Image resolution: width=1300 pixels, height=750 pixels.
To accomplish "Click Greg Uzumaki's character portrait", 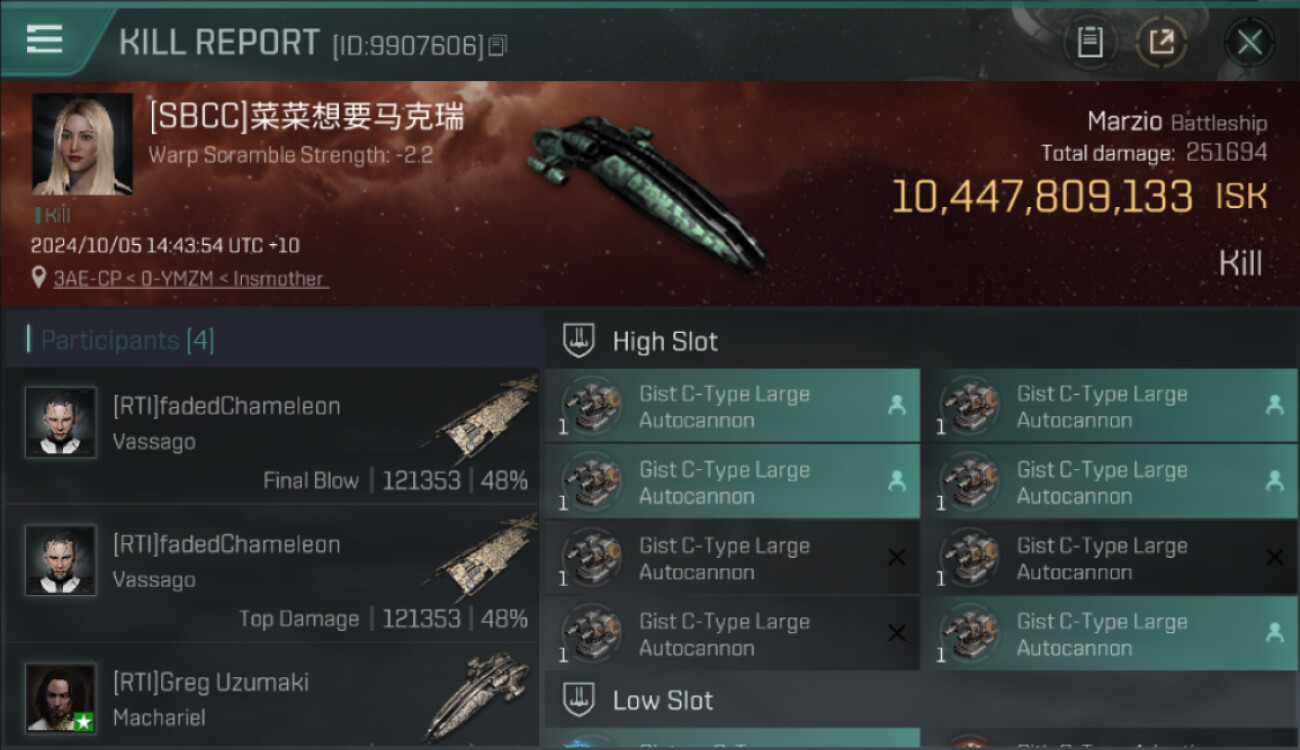I will click(61, 698).
